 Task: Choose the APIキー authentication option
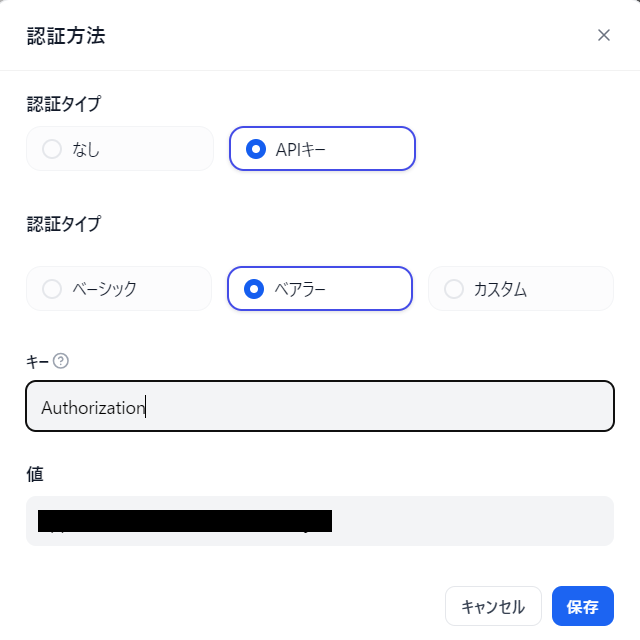coord(322,149)
